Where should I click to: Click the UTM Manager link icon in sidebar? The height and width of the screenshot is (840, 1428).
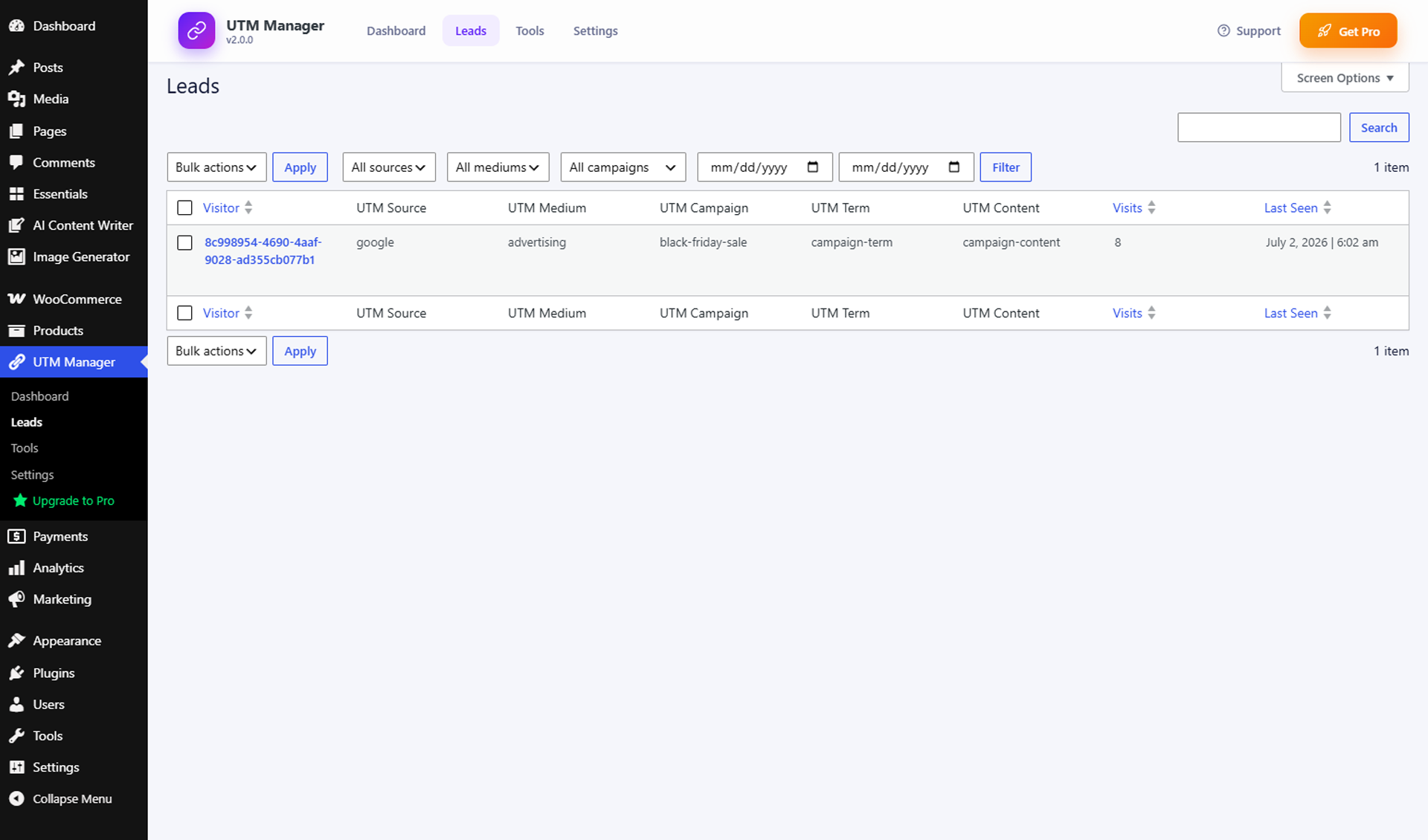[x=16, y=362]
